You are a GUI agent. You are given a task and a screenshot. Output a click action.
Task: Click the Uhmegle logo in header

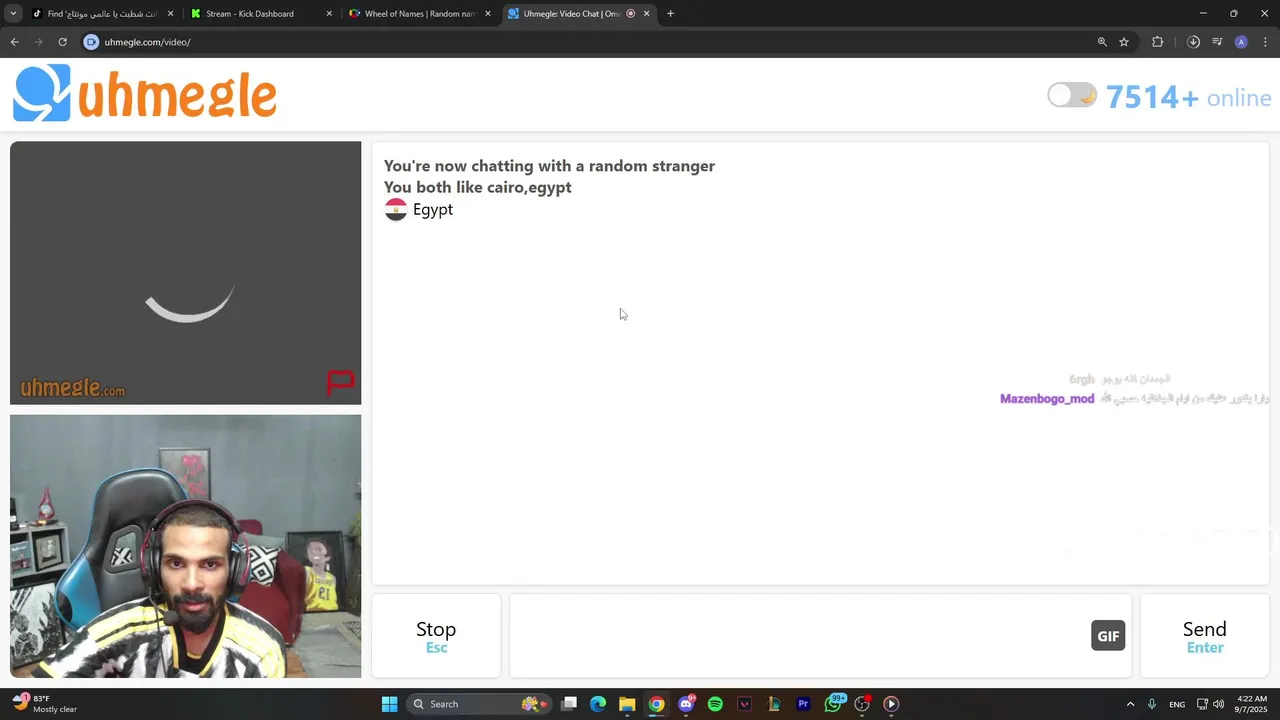click(x=145, y=94)
